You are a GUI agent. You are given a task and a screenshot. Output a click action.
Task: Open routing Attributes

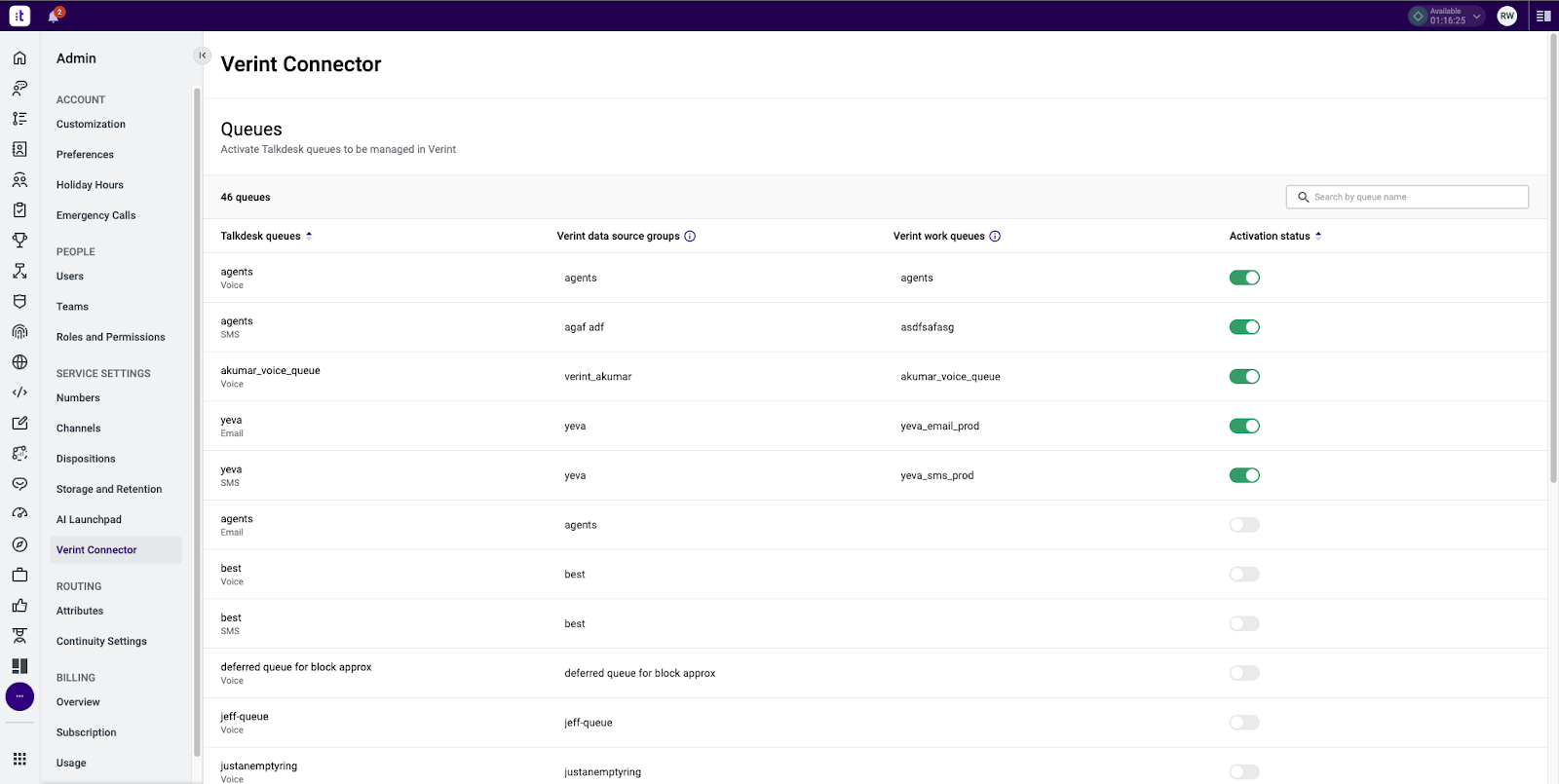tap(80, 611)
